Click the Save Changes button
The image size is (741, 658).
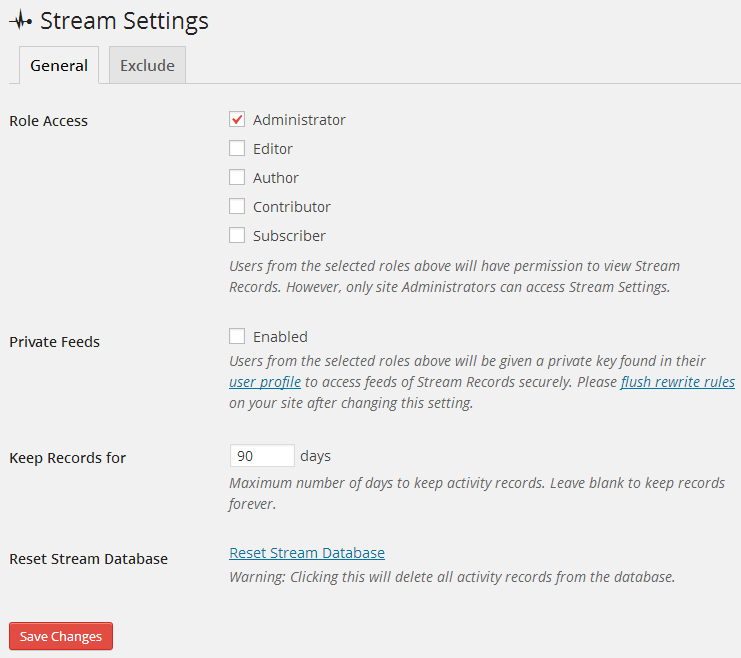click(x=61, y=636)
